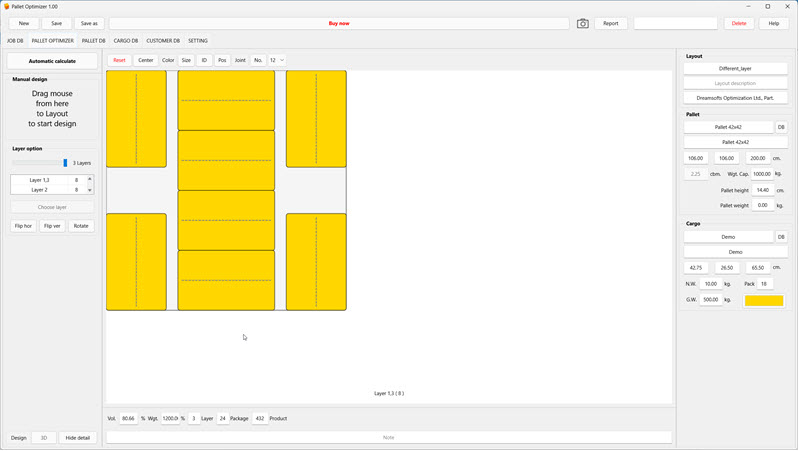Image resolution: width=799 pixels, height=451 pixels.
Task: Open the SETTING tab
Action: tap(198, 41)
